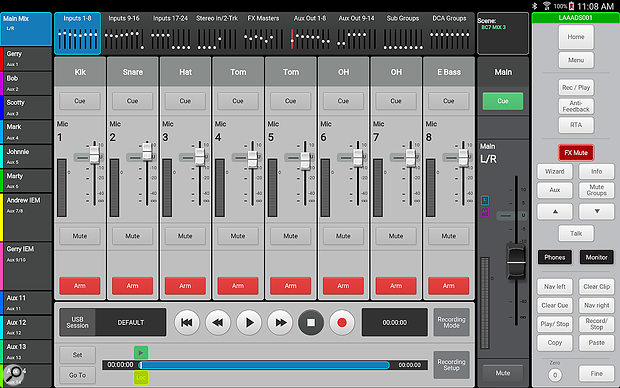Mute the Hat channel
The width and height of the screenshot is (620, 388).
coord(185,236)
